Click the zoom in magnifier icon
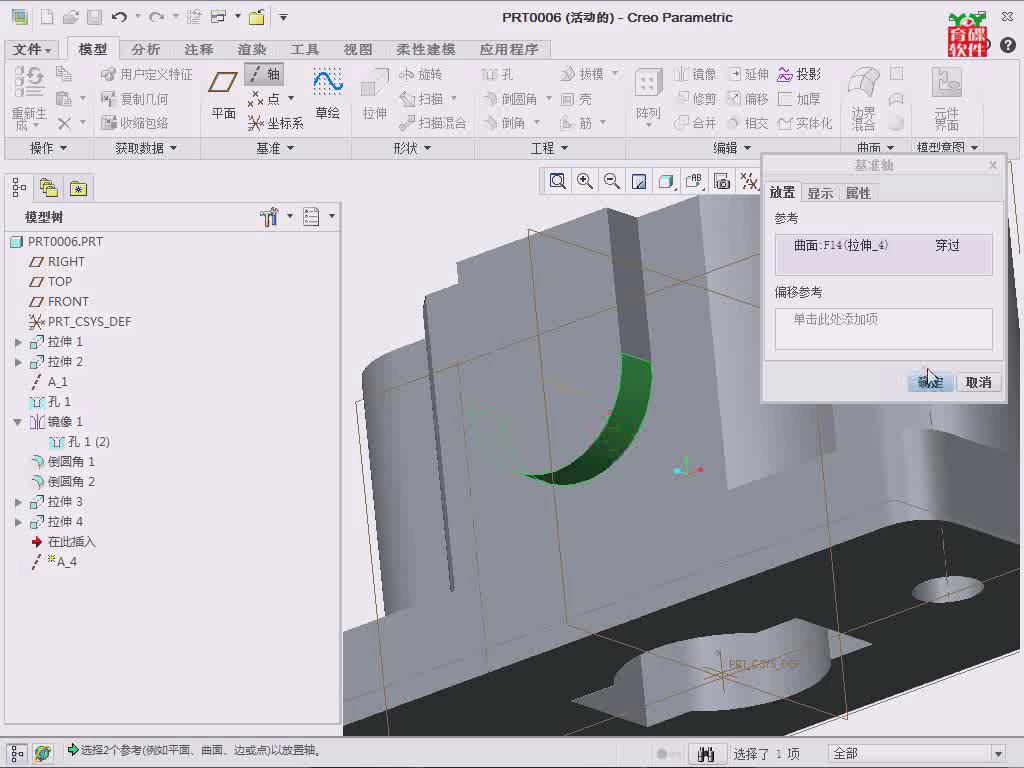The height and width of the screenshot is (768, 1024). tap(584, 181)
